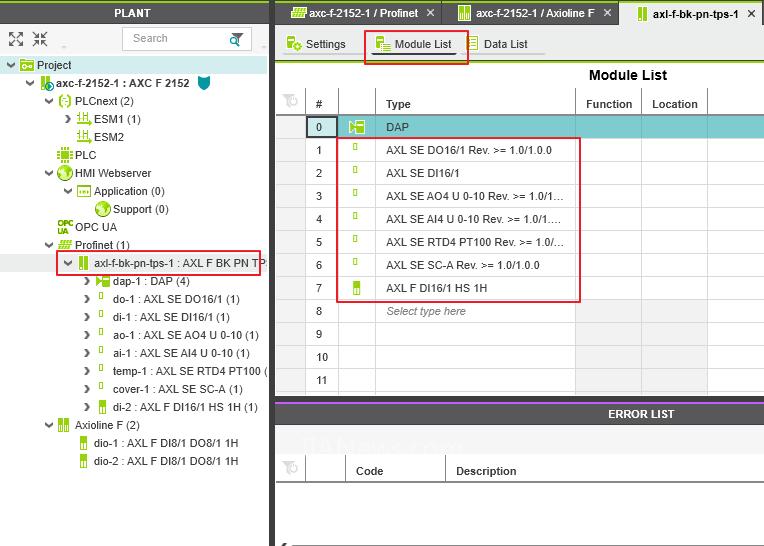Click the dio-2 module icon
Image resolution: width=764 pixels, height=546 pixels.
click(83, 461)
